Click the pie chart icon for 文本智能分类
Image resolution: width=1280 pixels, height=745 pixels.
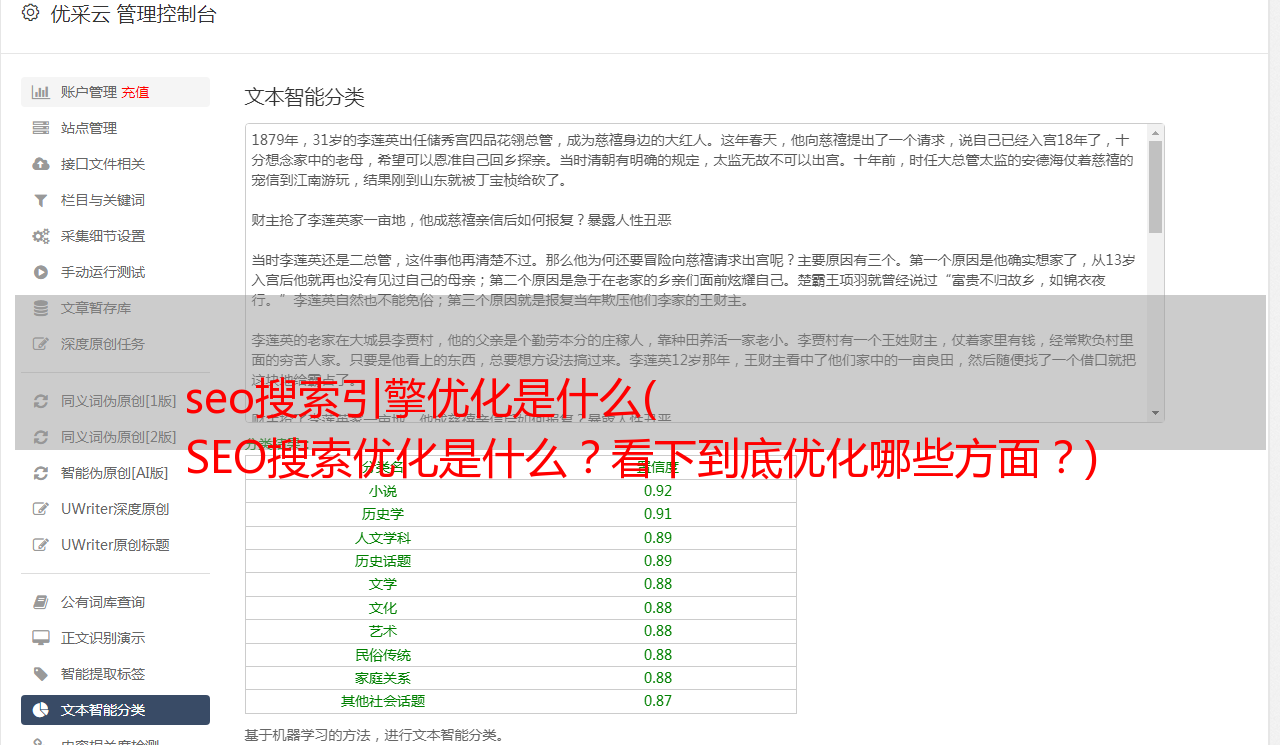tap(41, 710)
